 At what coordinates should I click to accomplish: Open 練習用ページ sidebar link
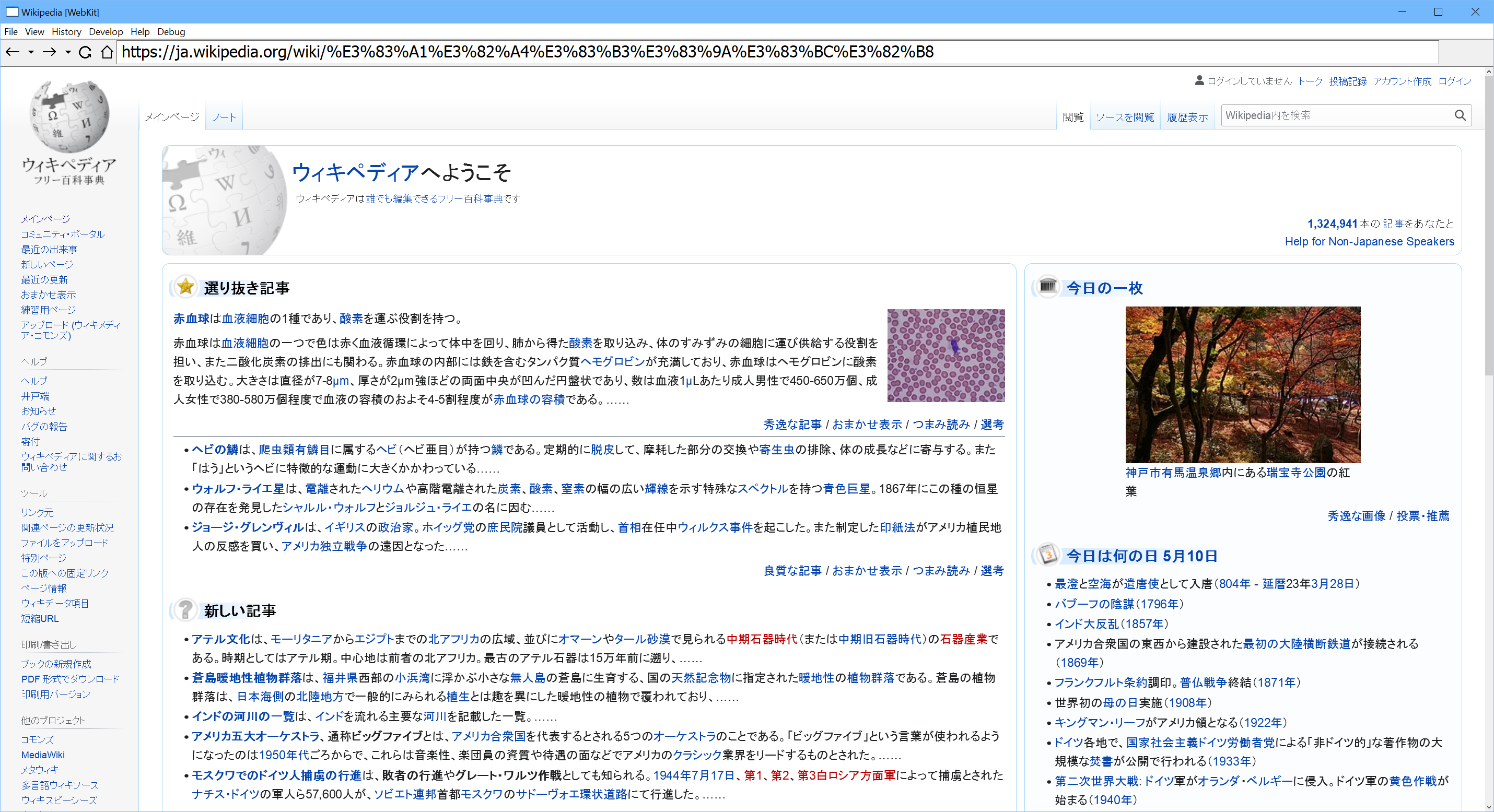click(x=48, y=310)
